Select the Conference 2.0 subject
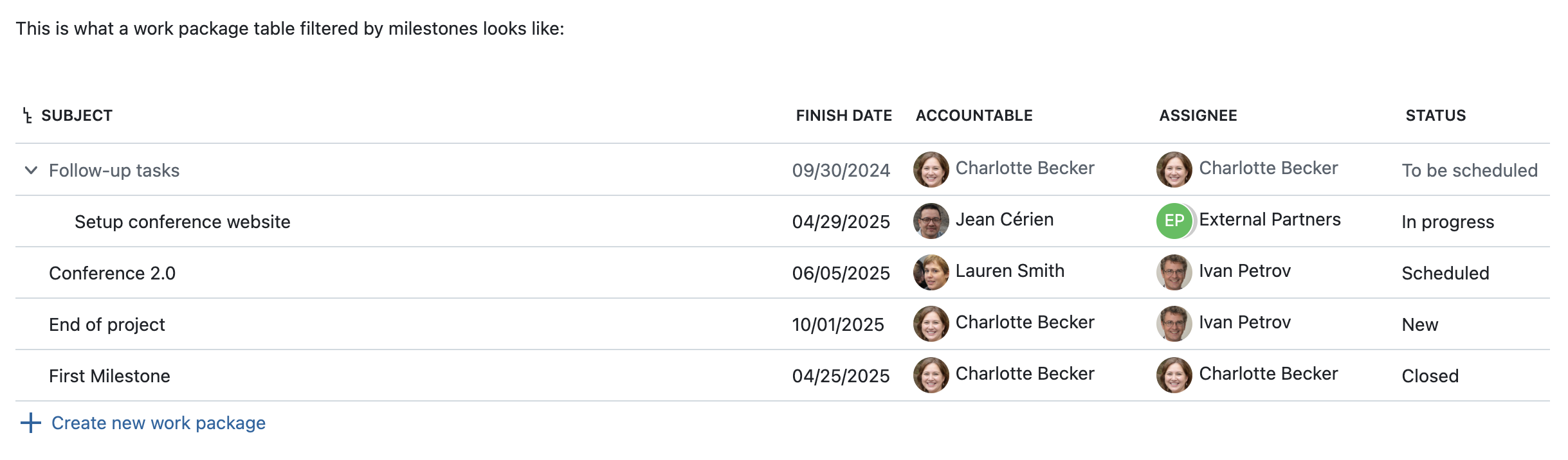Viewport: 1568px width, 460px height. coord(112,273)
